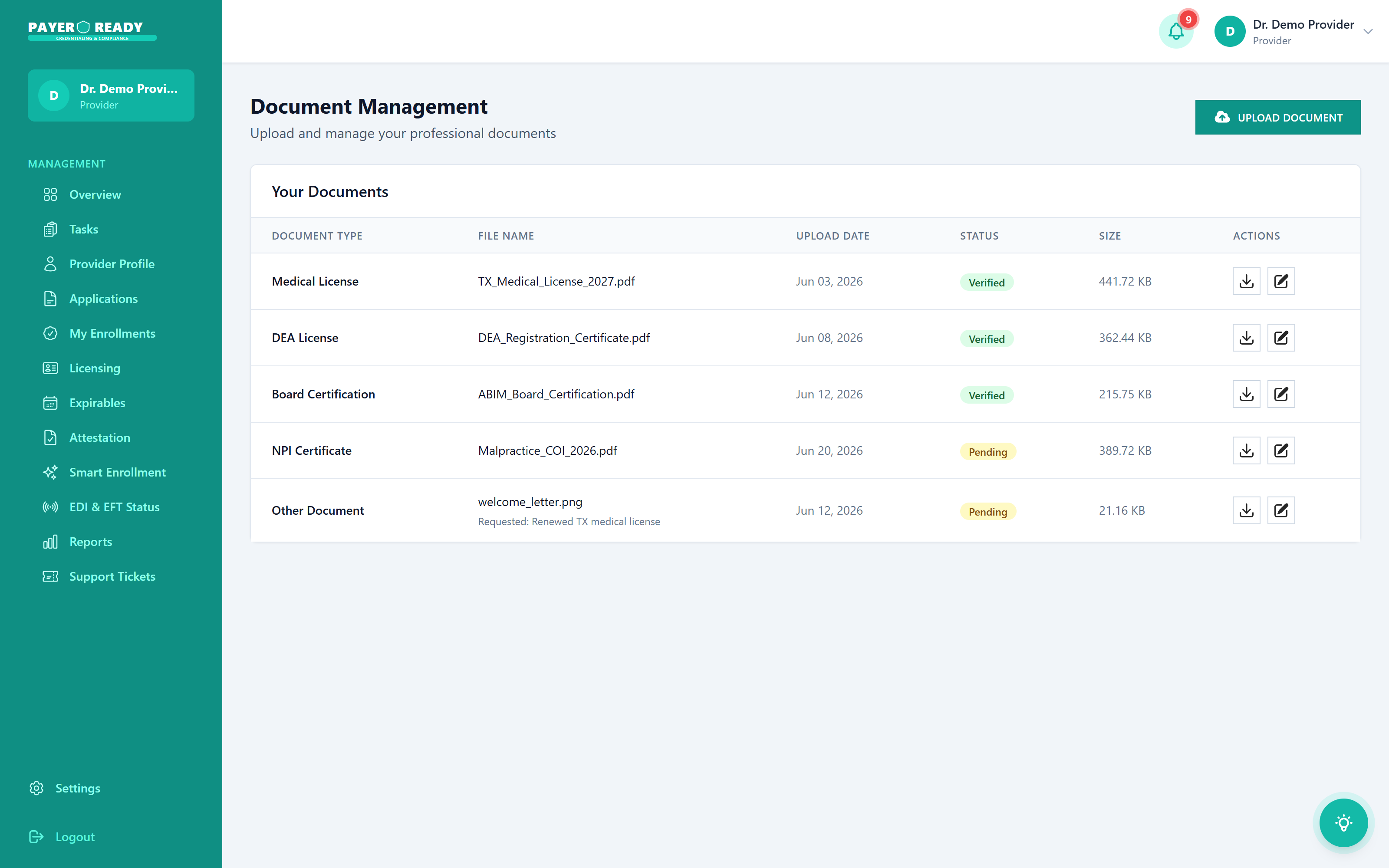
Task: Click the Expirables calendar icon
Action: click(50, 403)
